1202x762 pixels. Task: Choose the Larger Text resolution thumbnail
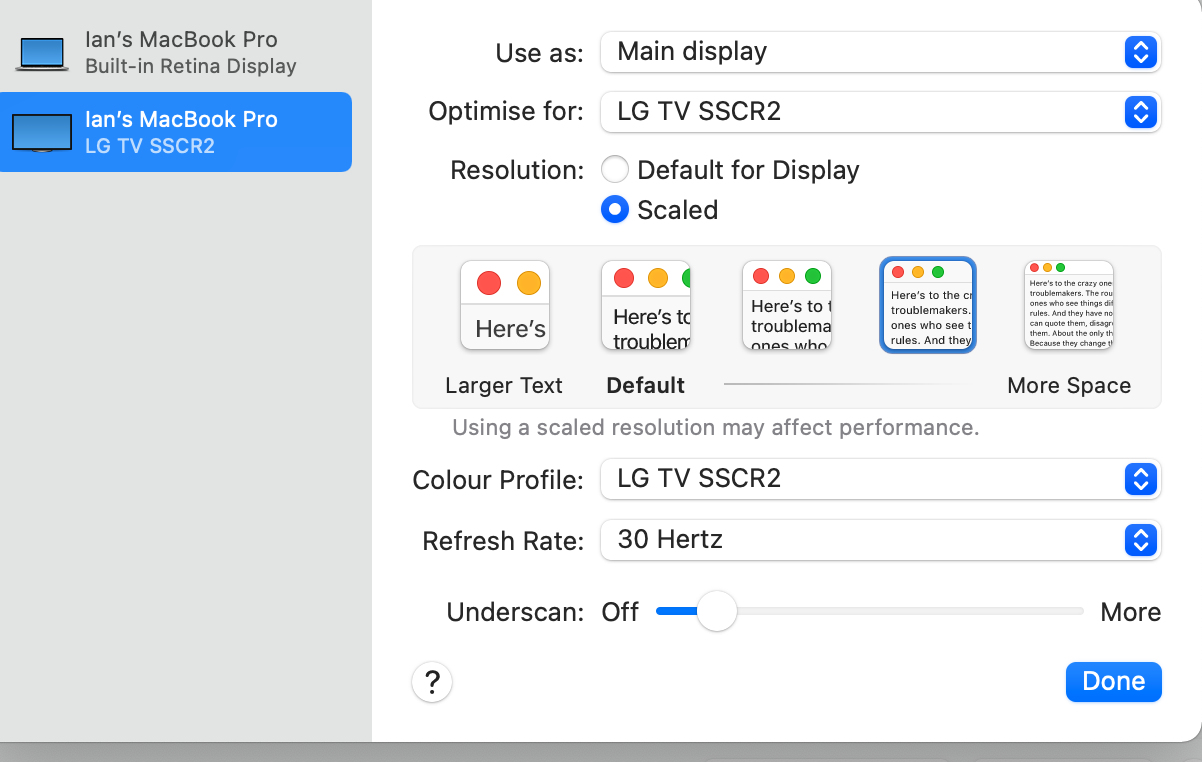tap(504, 305)
